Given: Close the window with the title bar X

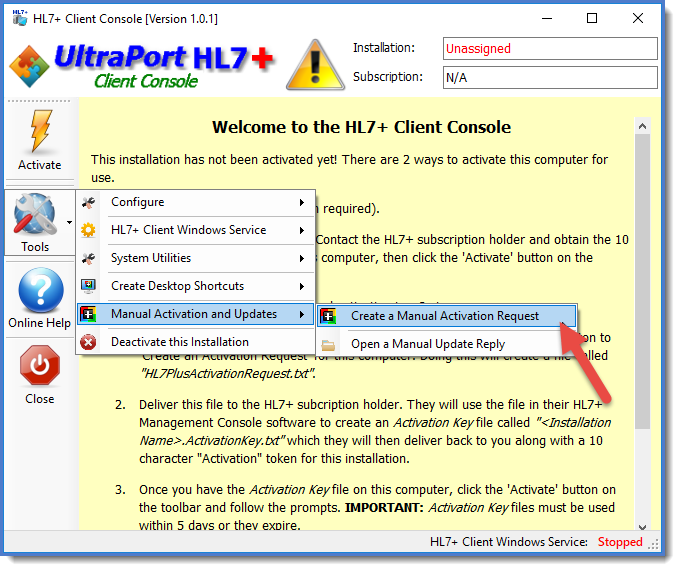Looking at the screenshot, I should (638, 18).
